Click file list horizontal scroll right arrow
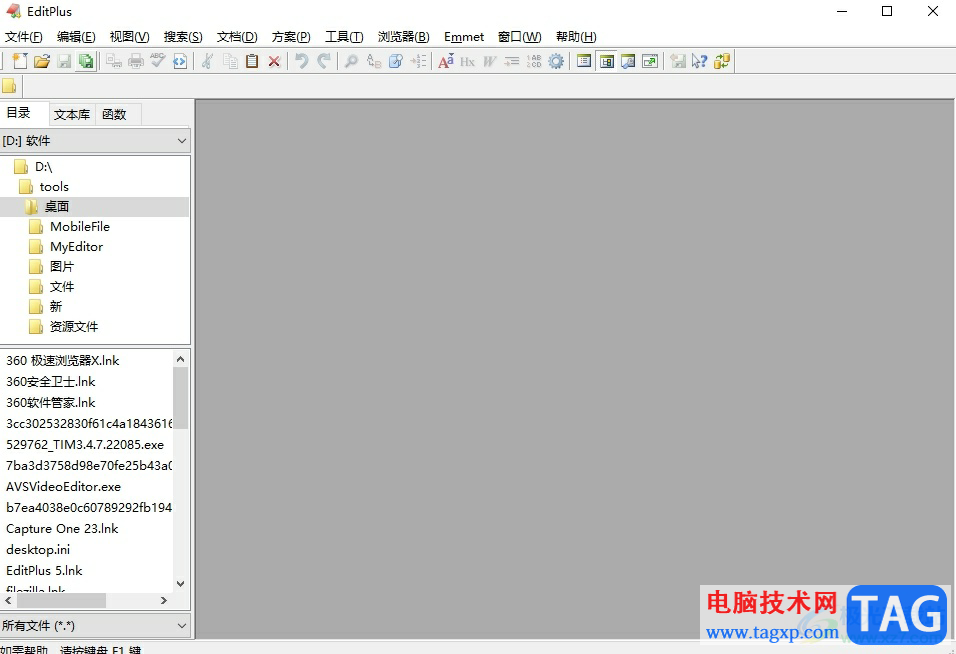Screen dimensions: 956x654 coord(163,600)
